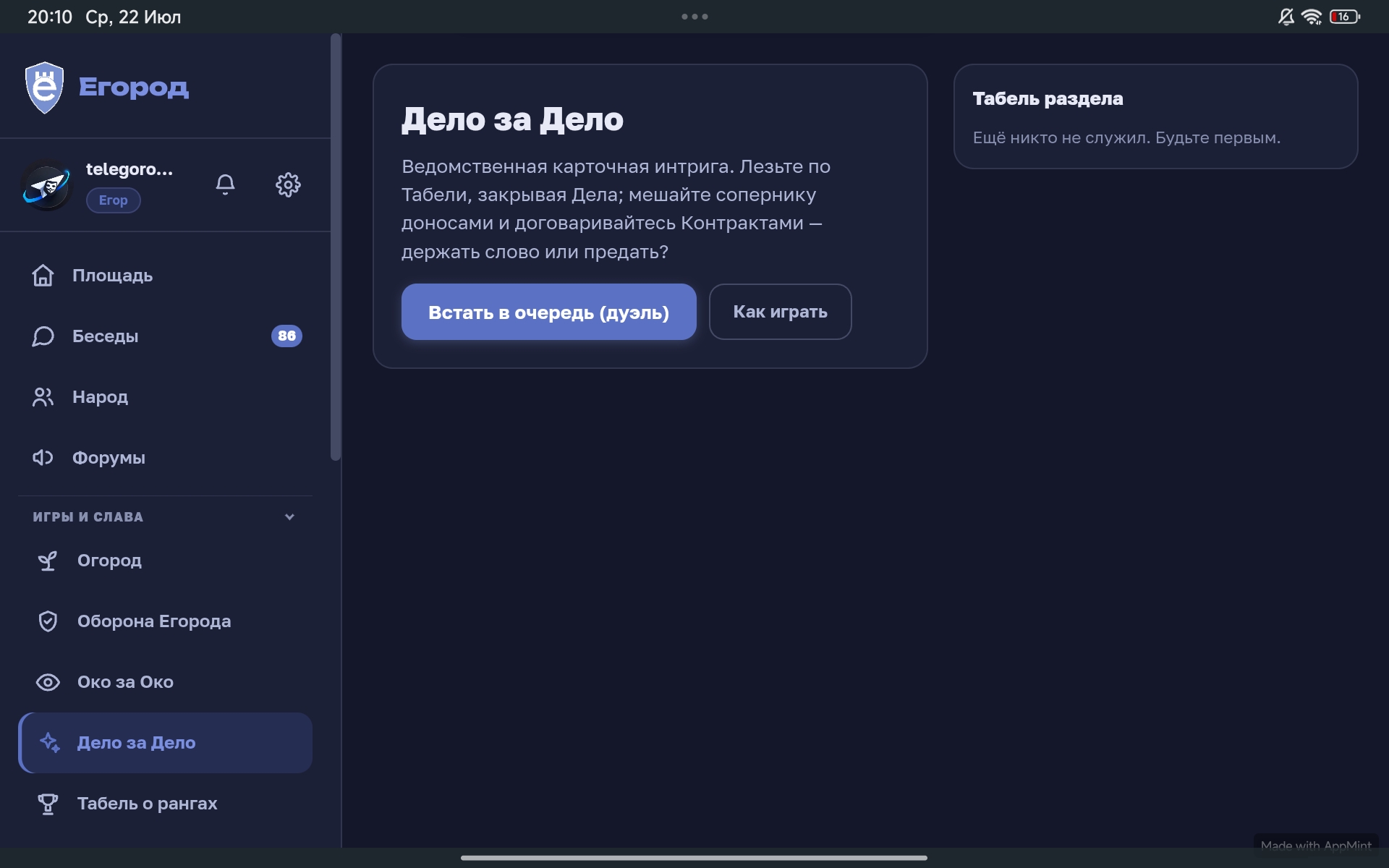Open notifications bell icon

(225, 184)
